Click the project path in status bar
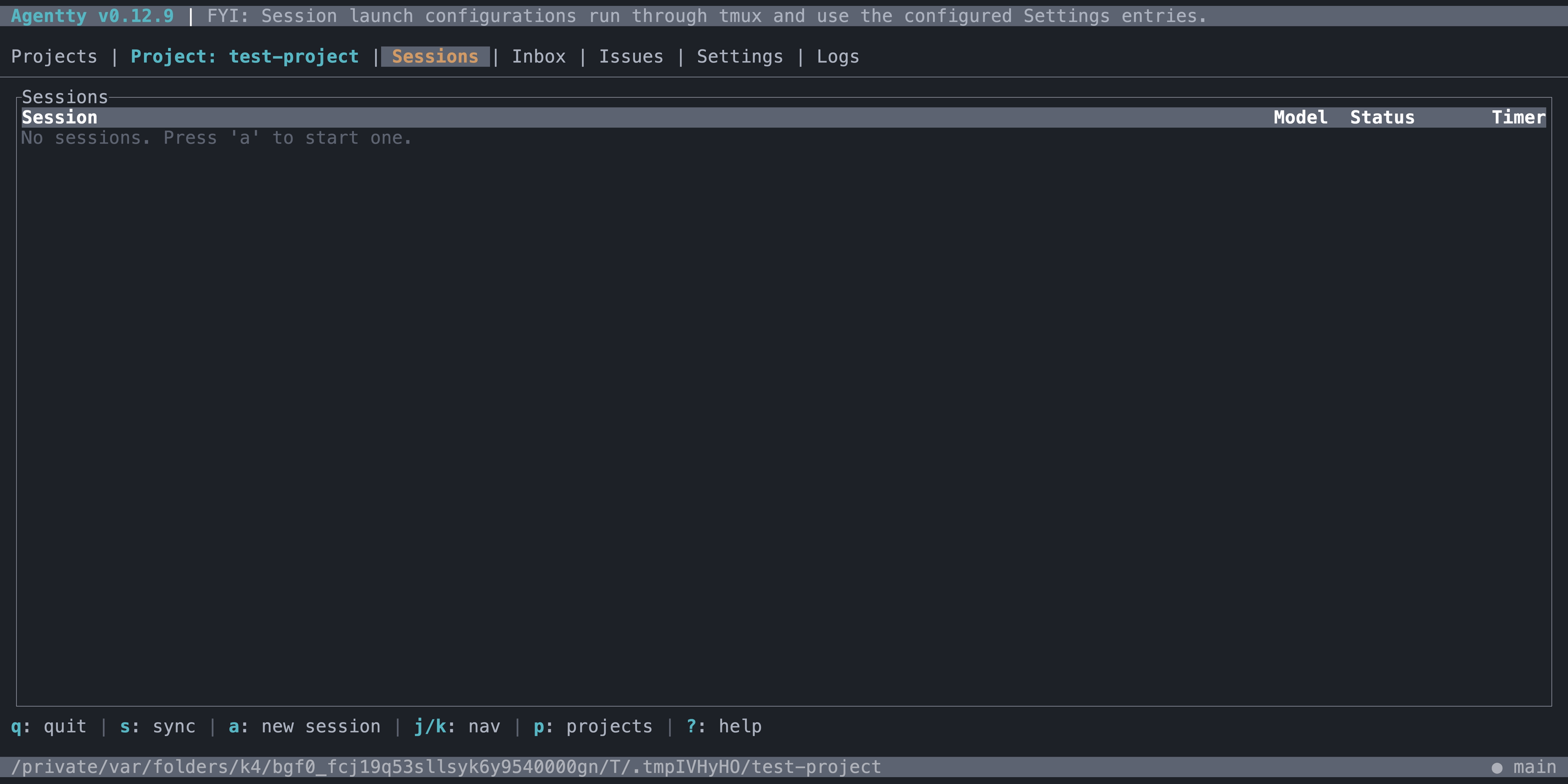The image size is (1568, 784). pyautogui.click(x=446, y=767)
